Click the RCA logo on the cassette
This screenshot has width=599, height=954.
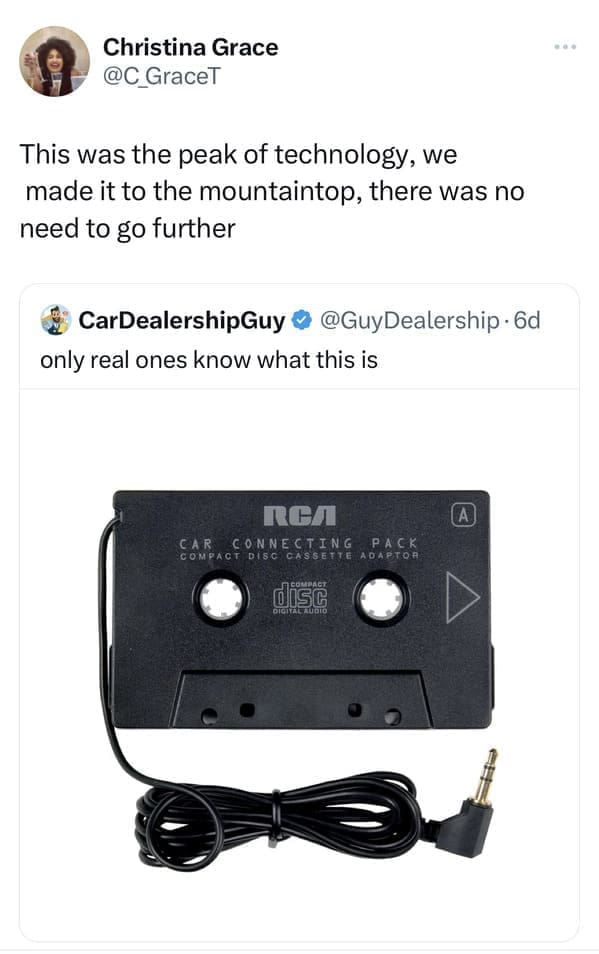(300, 515)
